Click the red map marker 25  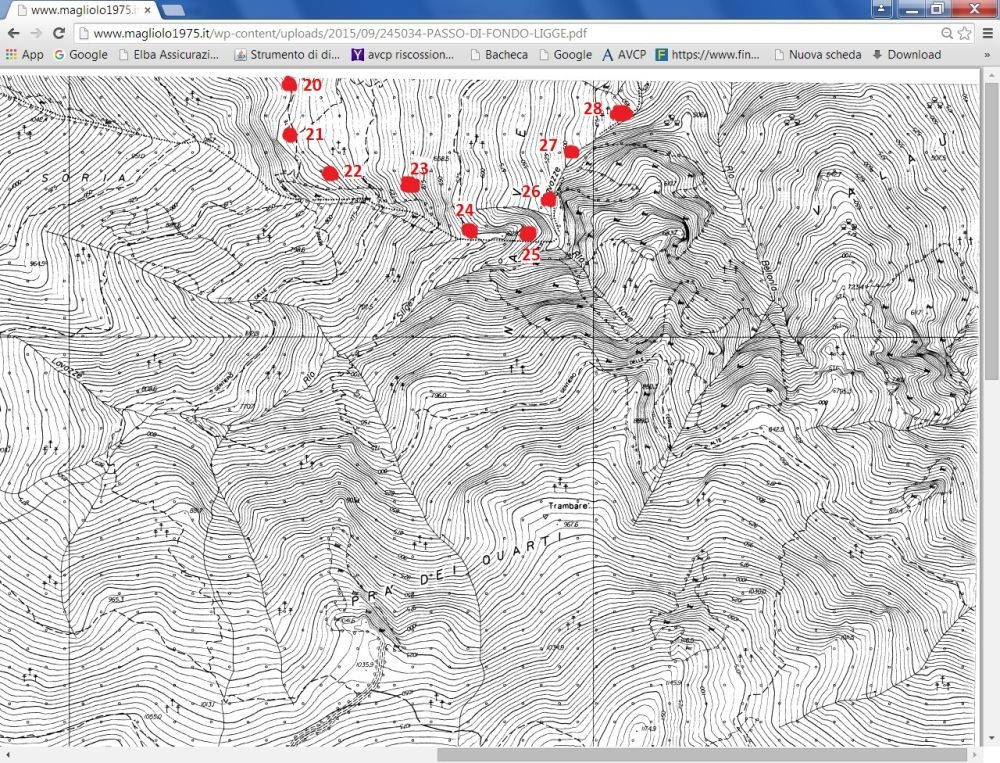point(527,233)
